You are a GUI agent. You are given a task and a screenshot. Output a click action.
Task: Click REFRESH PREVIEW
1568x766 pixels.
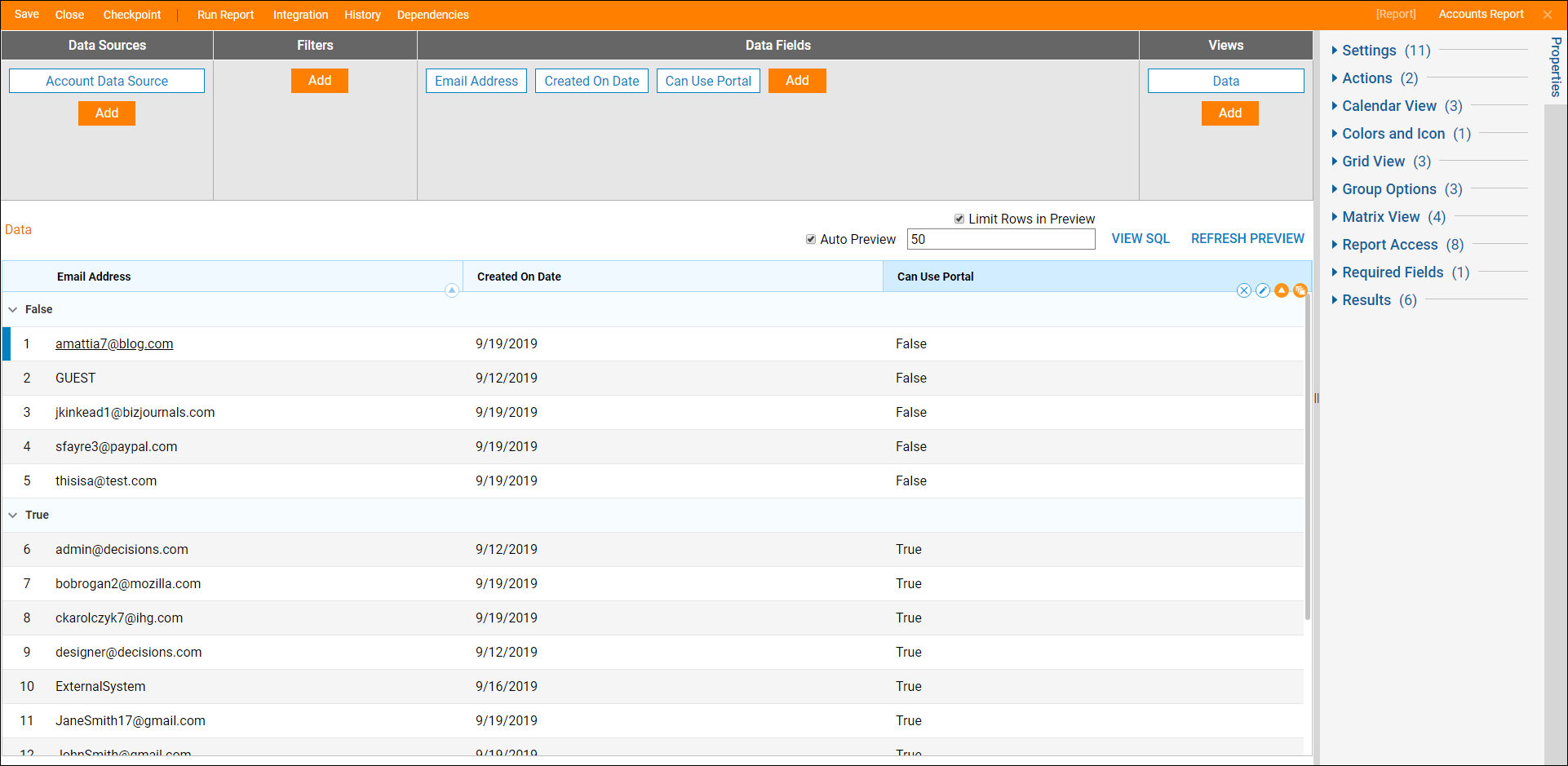[1247, 239]
